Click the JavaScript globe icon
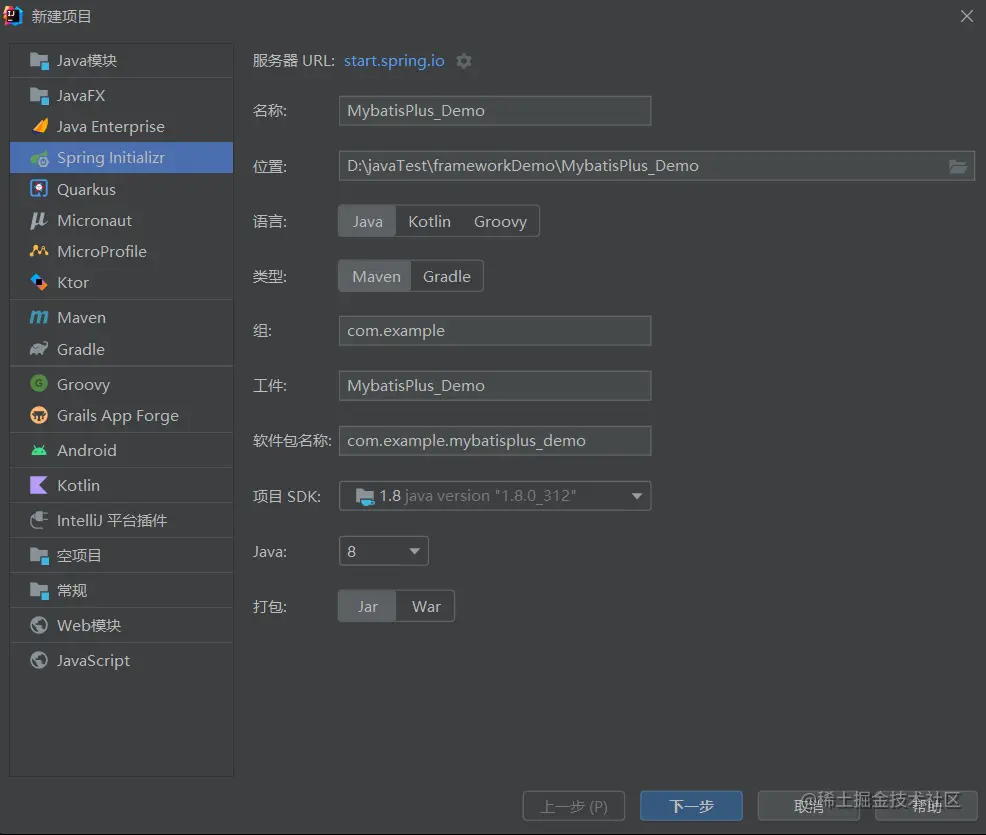This screenshot has height=835, width=986. (39, 660)
